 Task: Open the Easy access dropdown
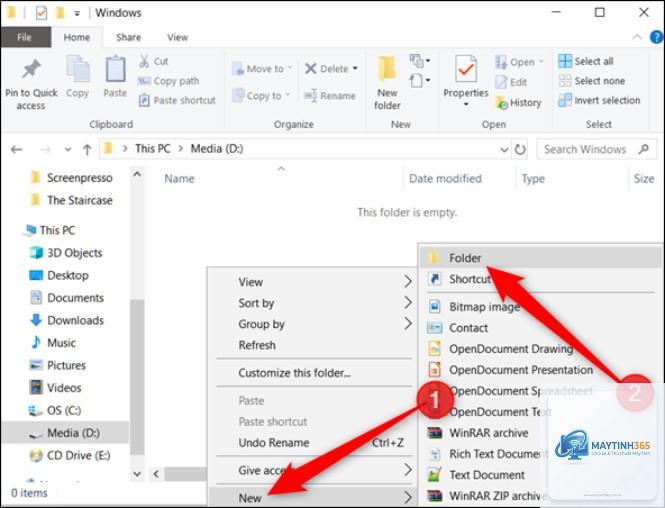point(419,80)
